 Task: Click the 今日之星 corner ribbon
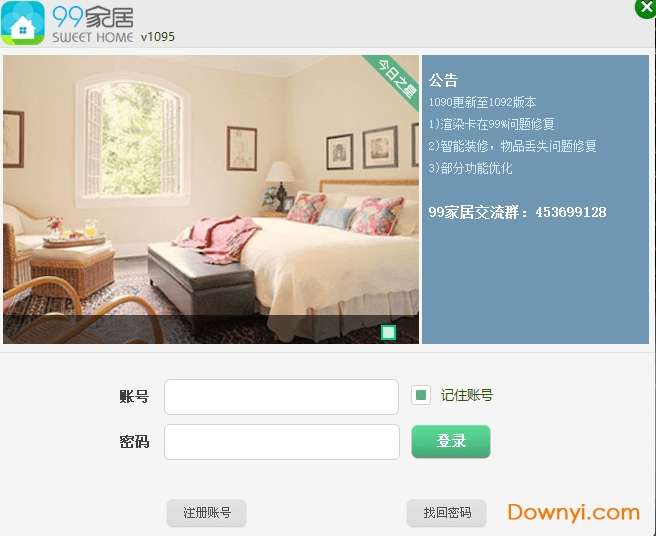[396, 79]
